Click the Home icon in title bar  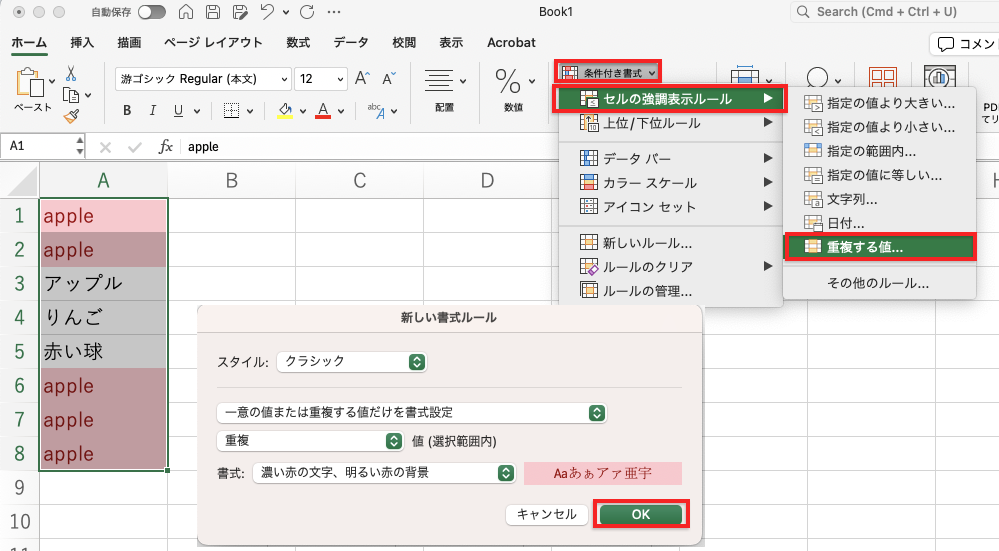point(187,12)
